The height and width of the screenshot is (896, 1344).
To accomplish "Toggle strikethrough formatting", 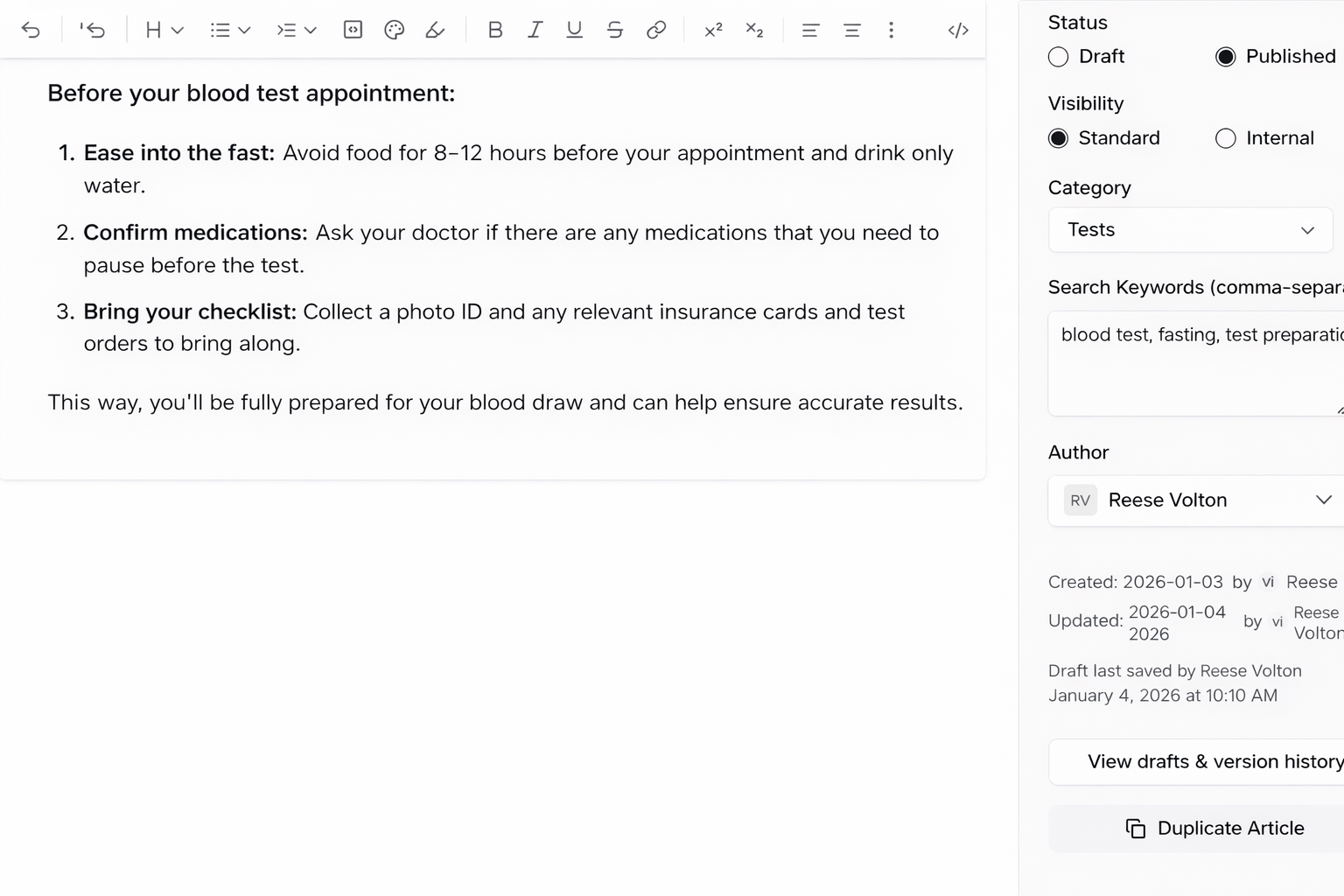I will (615, 30).
